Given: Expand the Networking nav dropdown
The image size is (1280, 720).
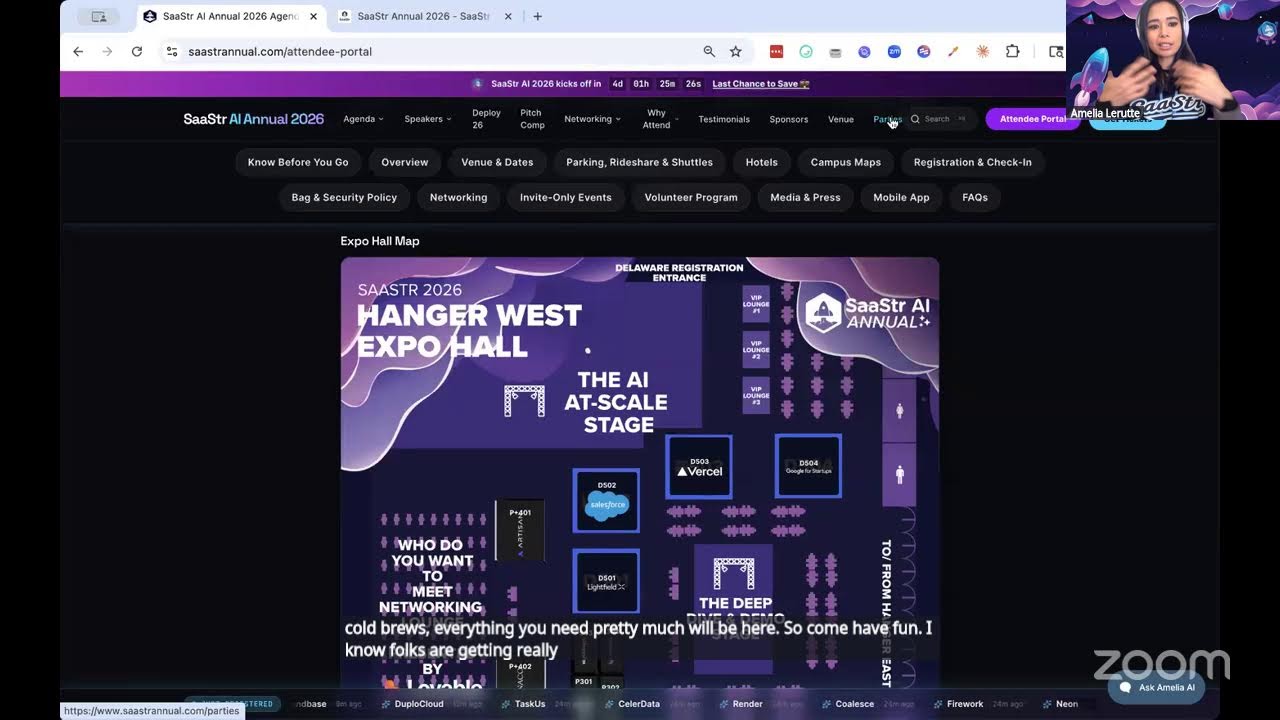Looking at the screenshot, I should coord(592,119).
